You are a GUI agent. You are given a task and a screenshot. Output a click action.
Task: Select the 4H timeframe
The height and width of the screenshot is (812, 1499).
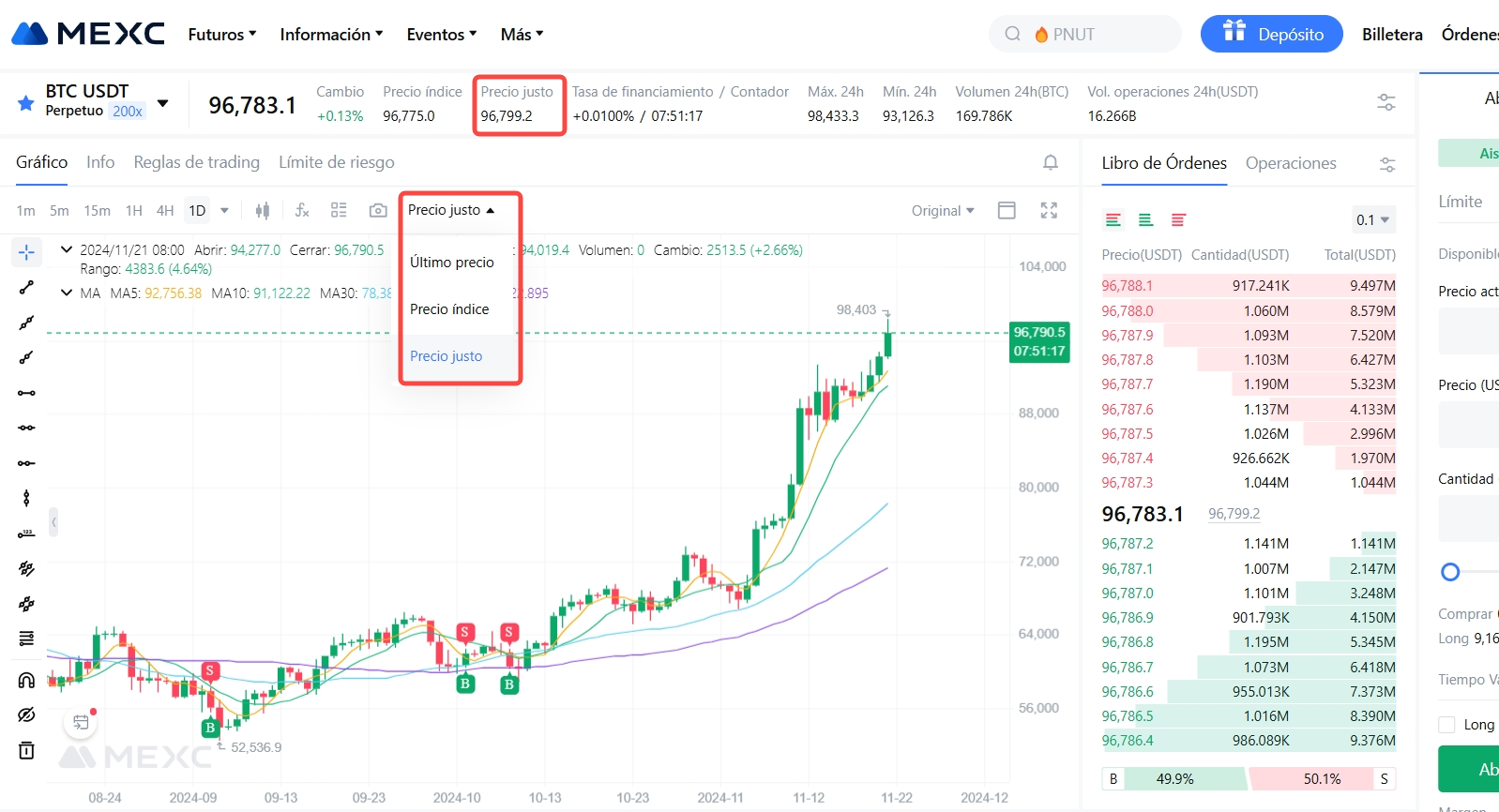click(x=165, y=210)
